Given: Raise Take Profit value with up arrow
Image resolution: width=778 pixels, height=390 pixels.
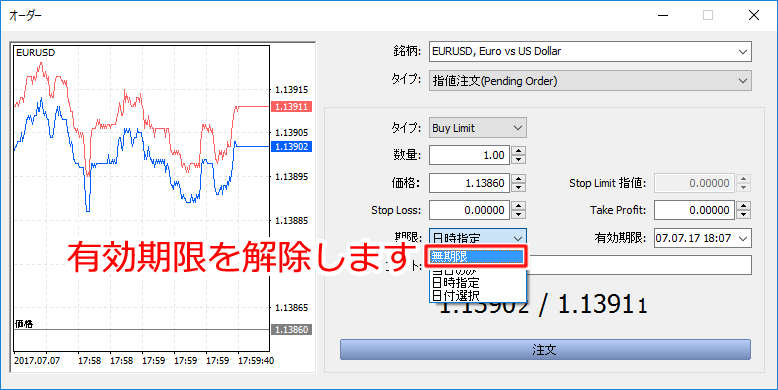Looking at the screenshot, I should [743, 206].
